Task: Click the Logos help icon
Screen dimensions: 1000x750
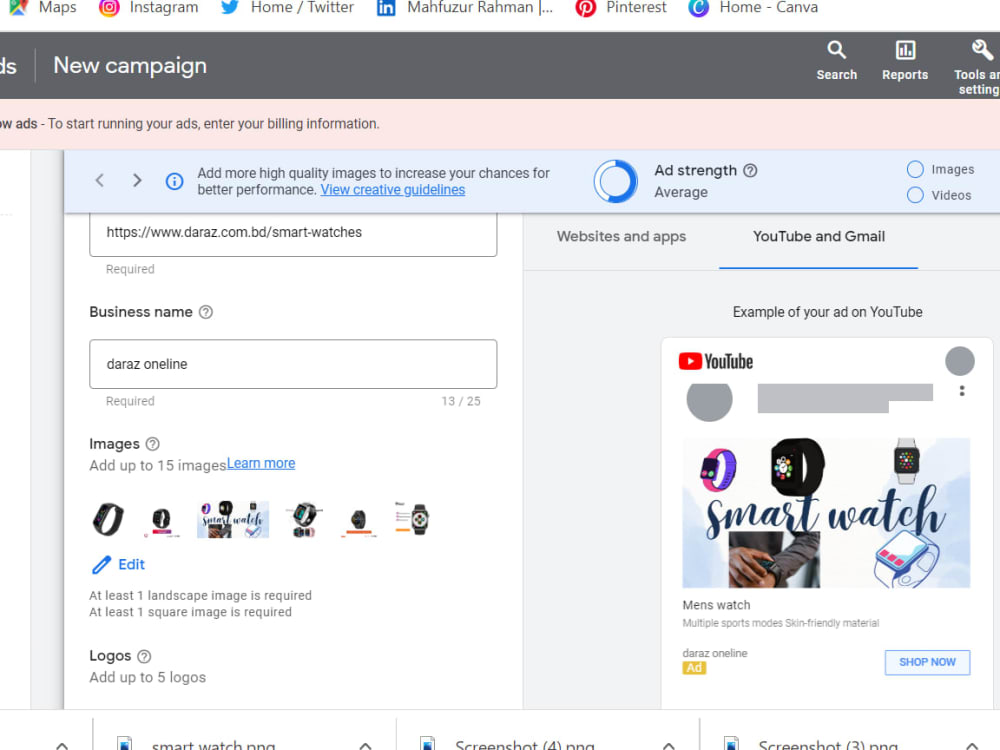Action: click(144, 656)
